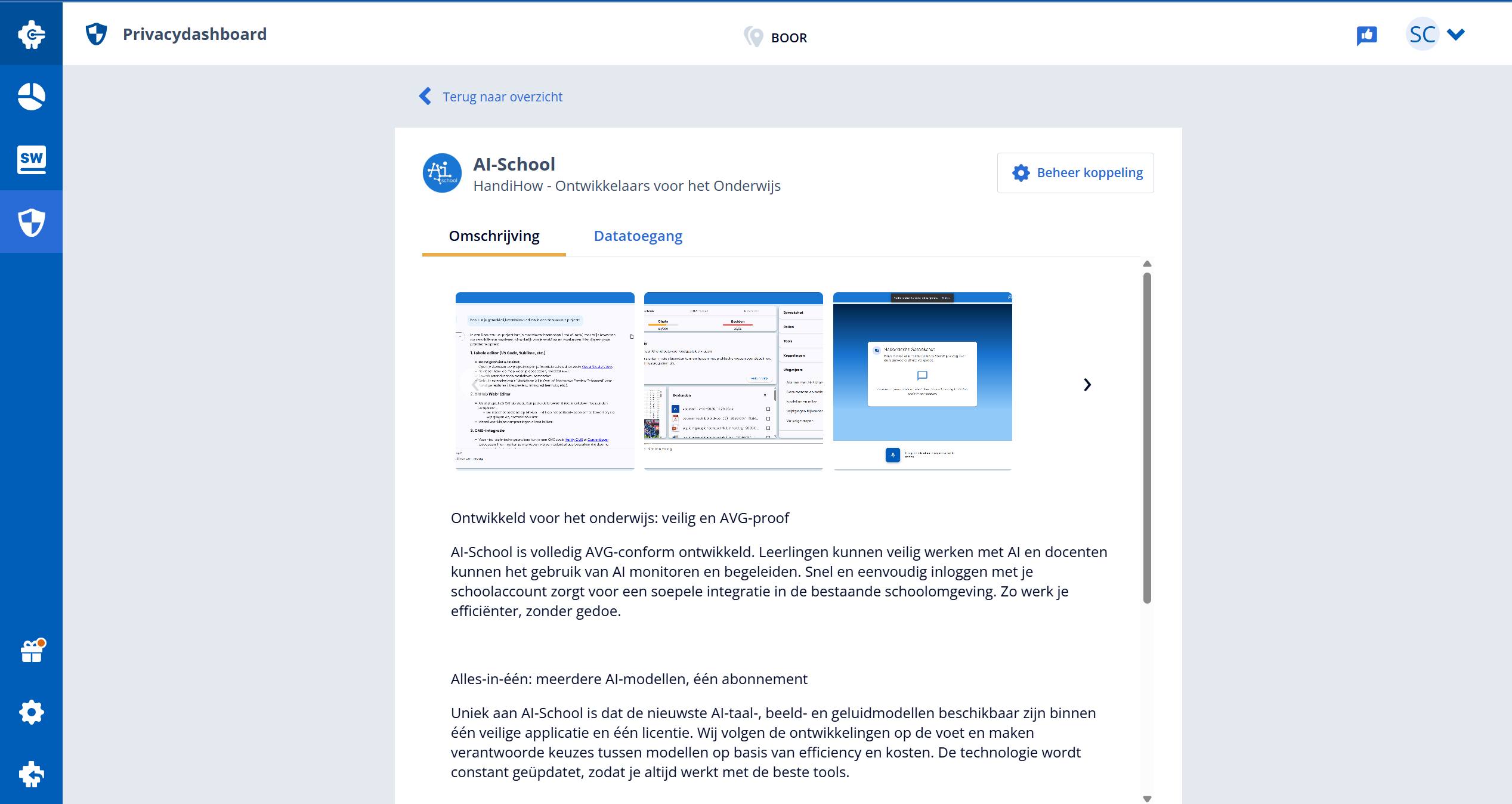This screenshot has width=1512, height=804.
Task: Switch to the Datatoegang tab
Action: click(638, 236)
